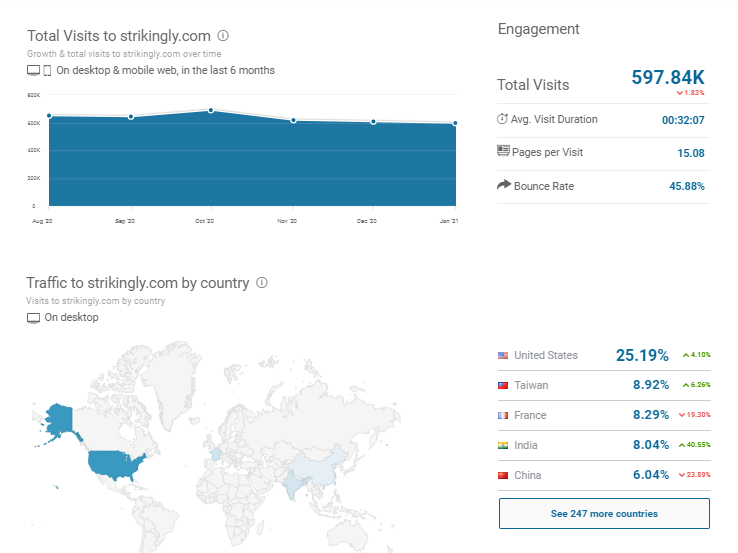Open See 247 more countries
Viewport: 738px width, 553px height.
point(604,513)
